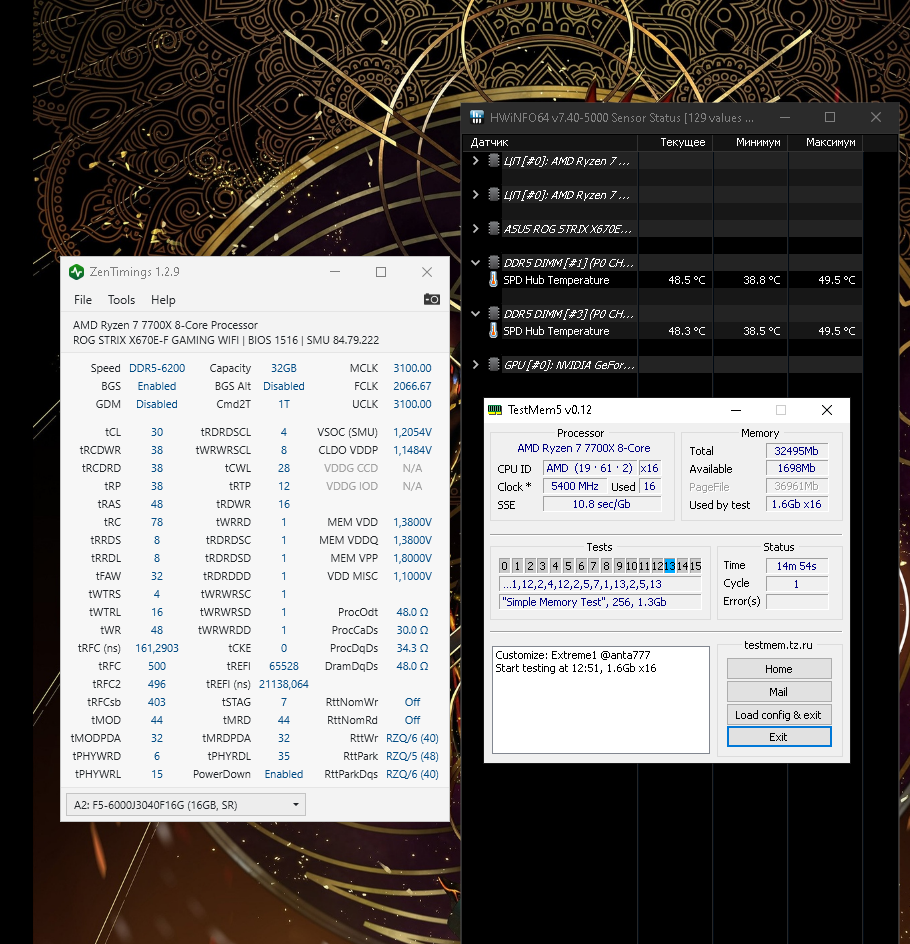Click the Датчик column header in HWiNFO64
The height and width of the screenshot is (944, 910).
[x=550, y=142]
